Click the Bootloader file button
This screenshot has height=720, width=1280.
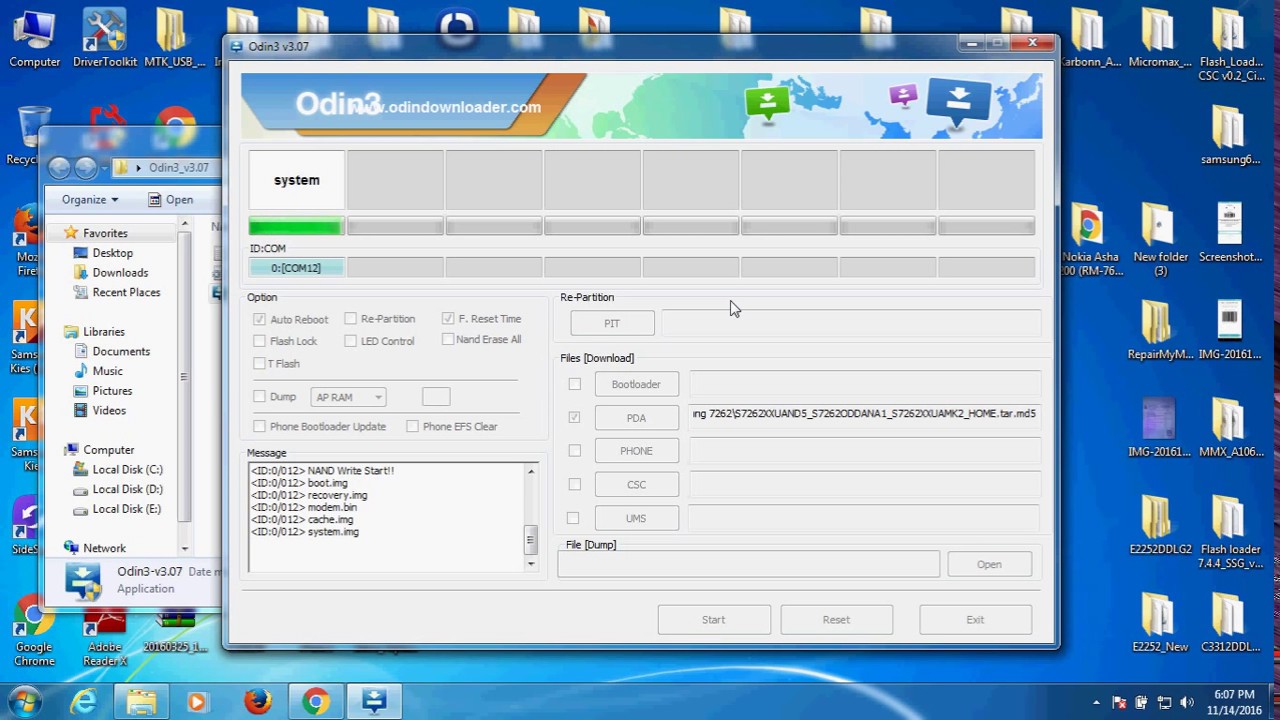636,384
